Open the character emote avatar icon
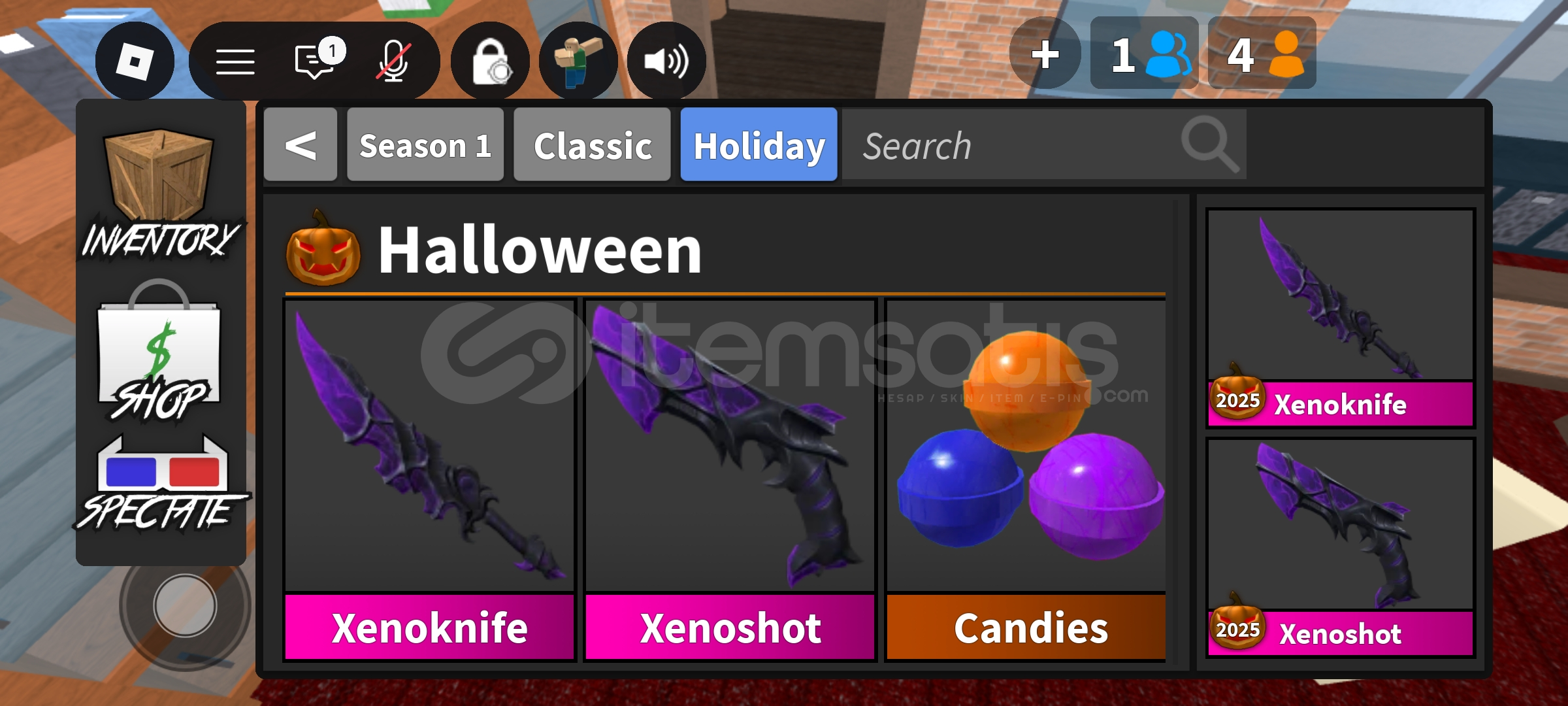This screenshot has height=706, width=1568. [578, 61]
